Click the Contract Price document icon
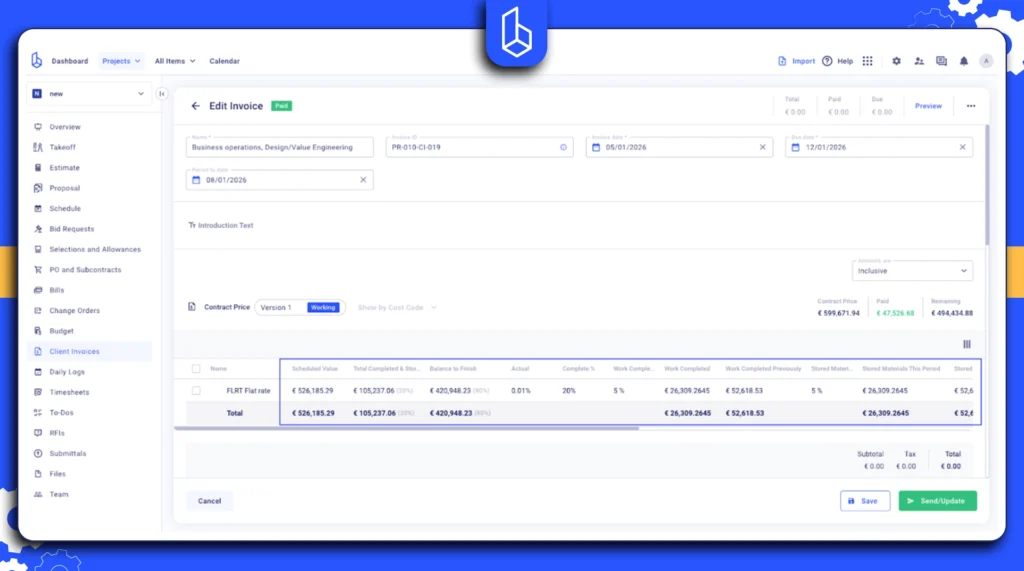 [192, 307]
